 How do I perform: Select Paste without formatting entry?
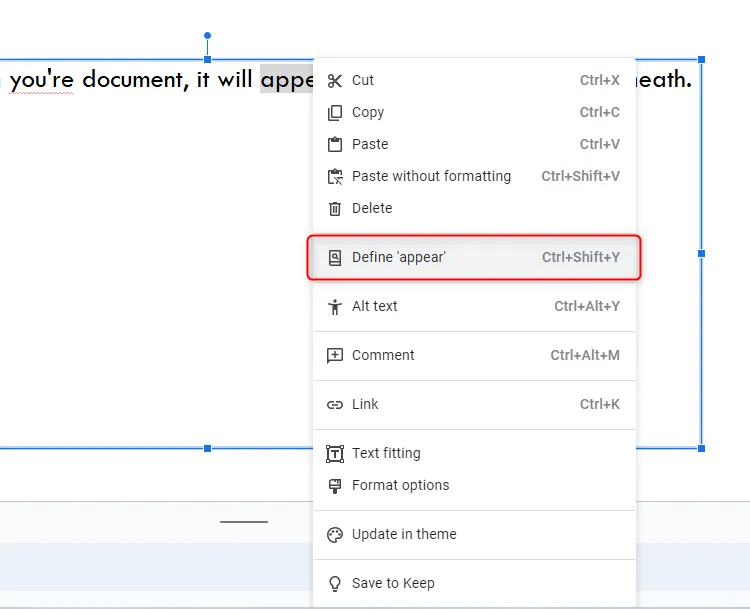coord(474,177)
